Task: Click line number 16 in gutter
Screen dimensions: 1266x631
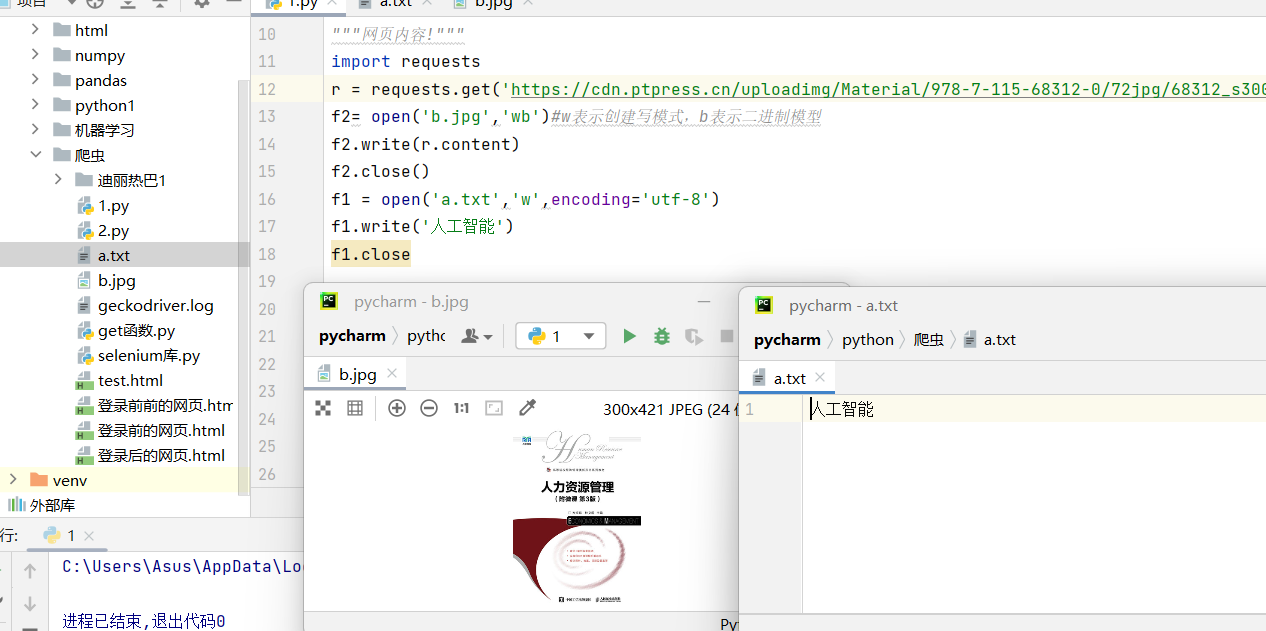Action: click(x=267, y=199)
